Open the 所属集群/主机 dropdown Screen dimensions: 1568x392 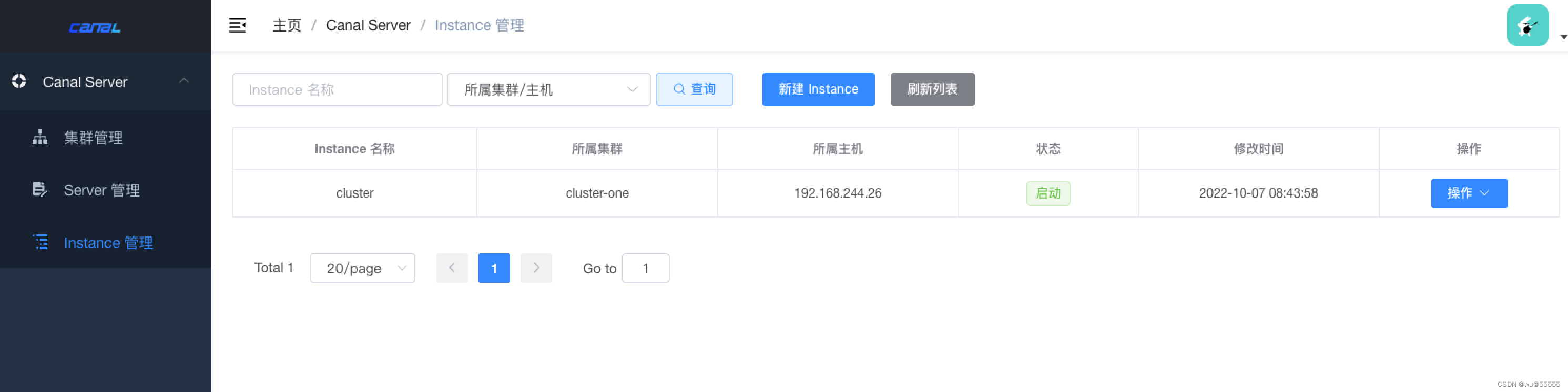click(x=548, y=89)
